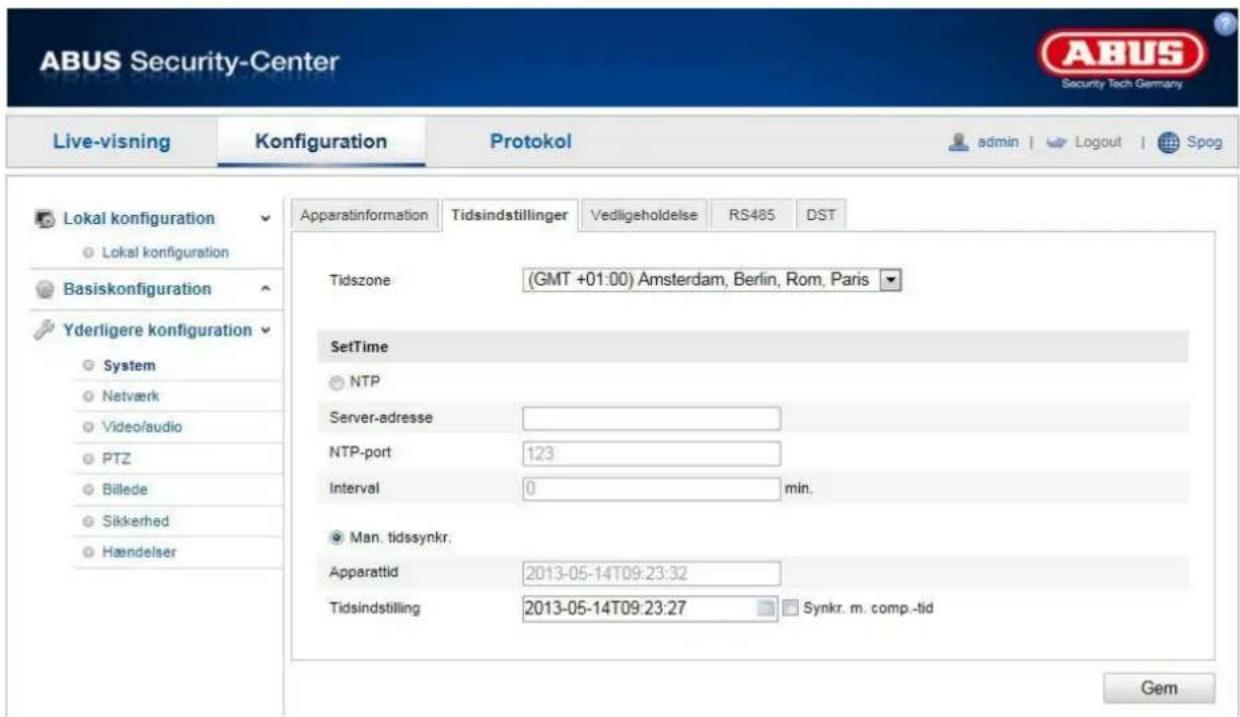Collapse the Yderligere konfiguration section
1240x717 pixels.
(264, 331)
